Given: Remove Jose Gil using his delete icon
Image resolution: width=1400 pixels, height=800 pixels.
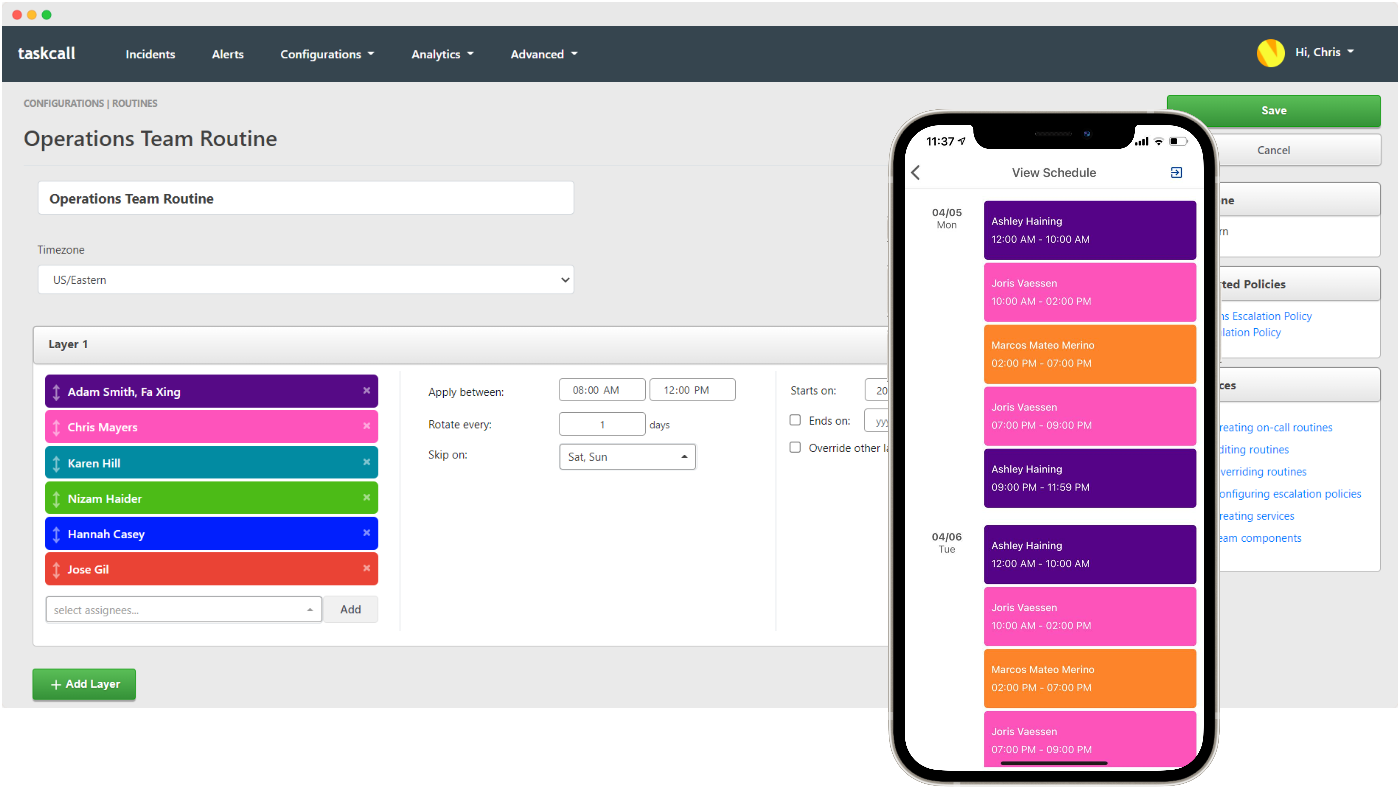Looking at the screenshot, I should (x=367, y=569).
